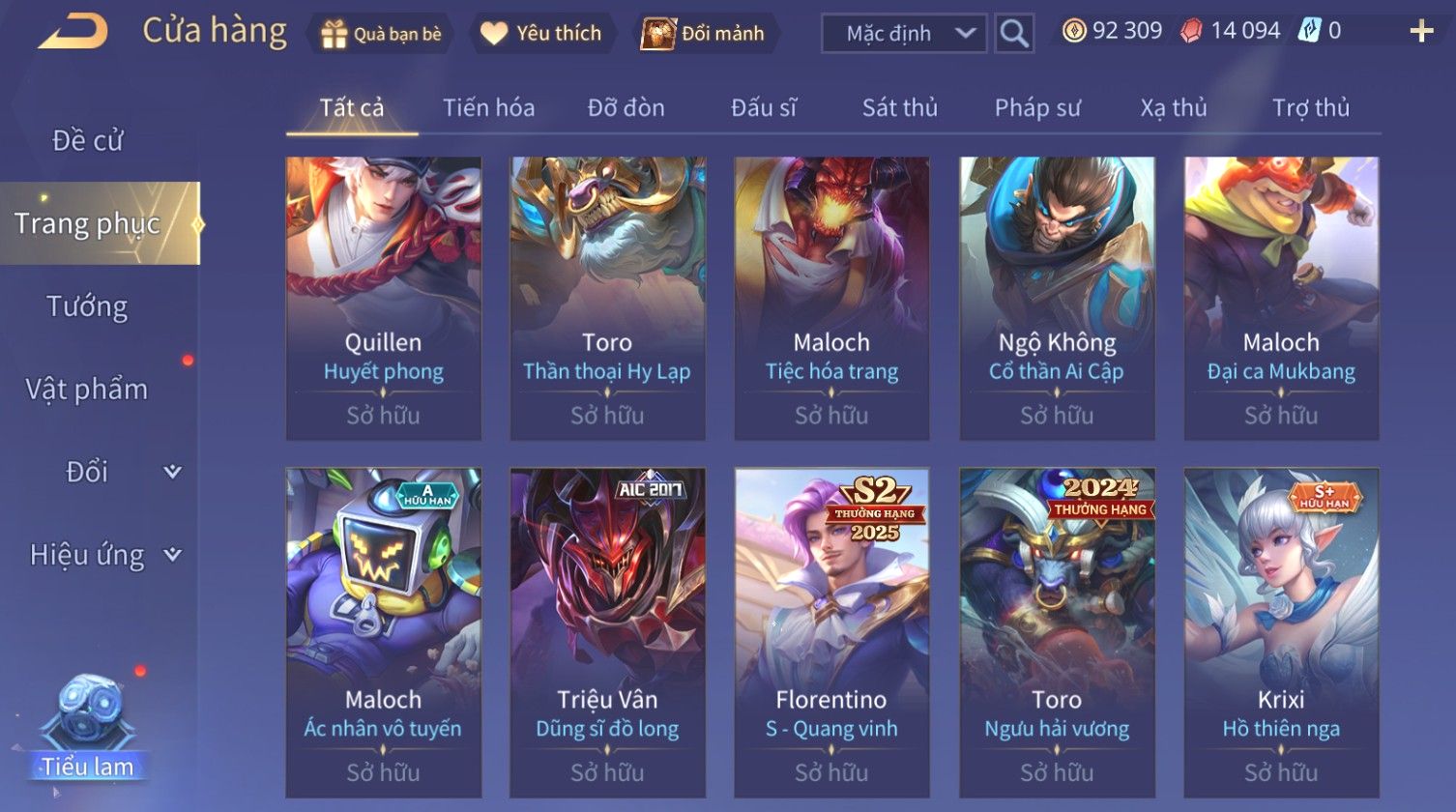Screen dimensions: 1456x812
Task: Switch to the Sát thủ tab
Action: pos(900,108)
